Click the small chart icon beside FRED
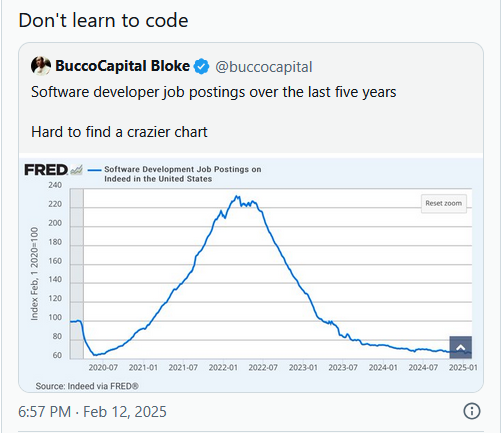 76,170
